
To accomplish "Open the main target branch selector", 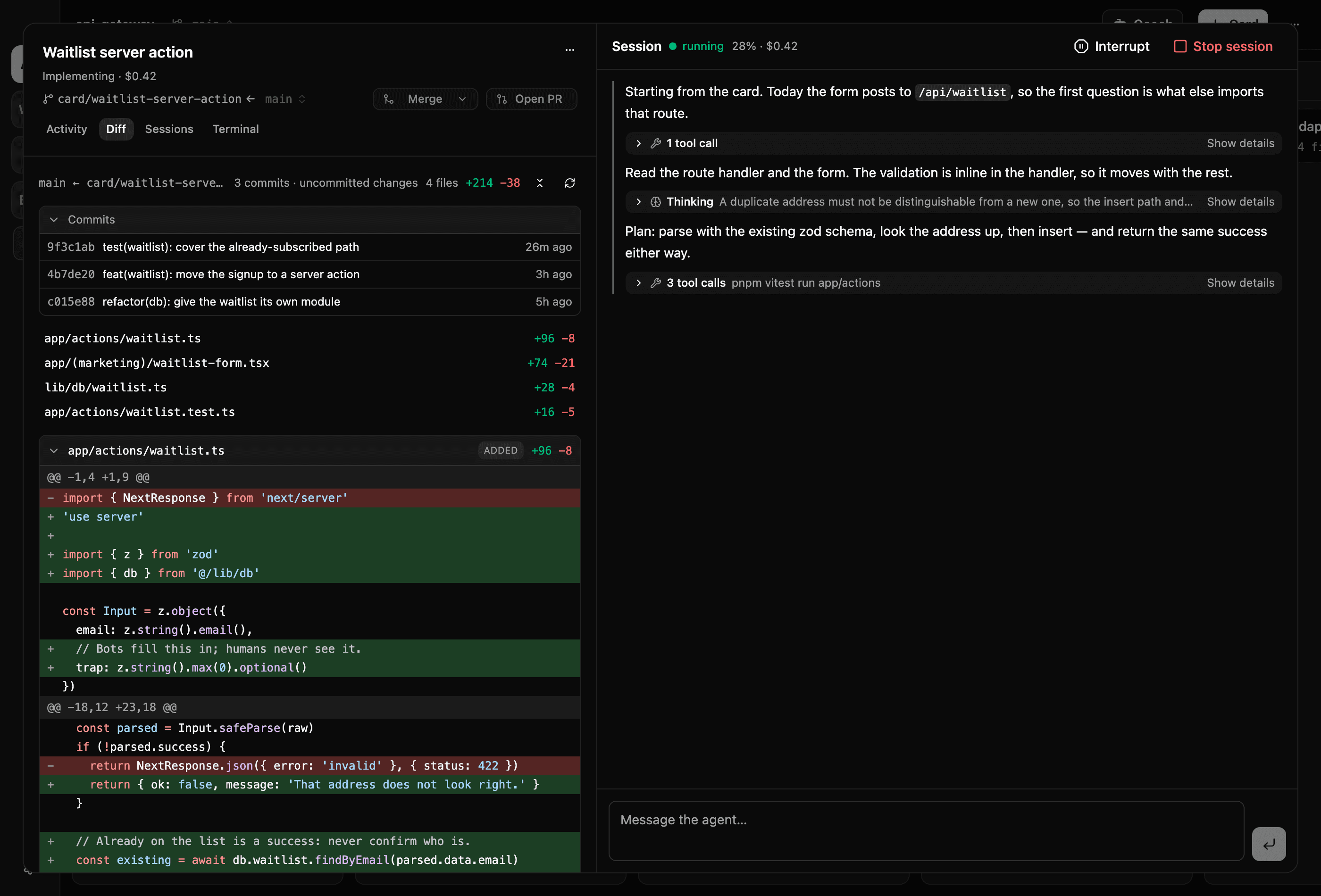I will click(285, 99).
